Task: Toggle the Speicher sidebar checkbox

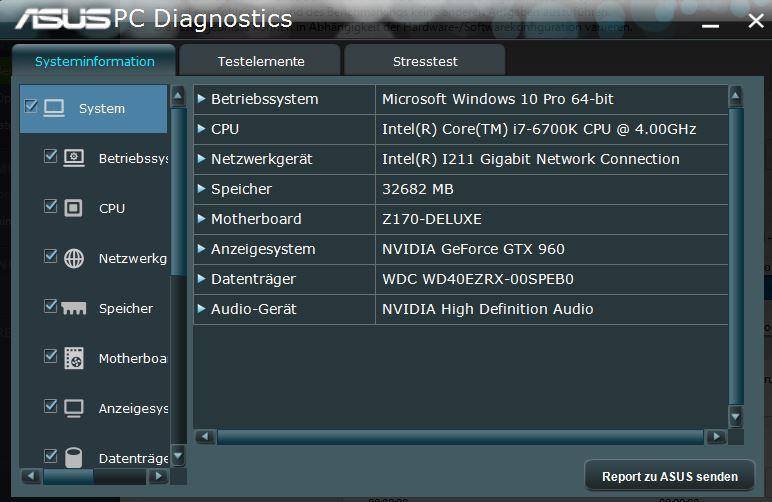Action: (51, 306)
